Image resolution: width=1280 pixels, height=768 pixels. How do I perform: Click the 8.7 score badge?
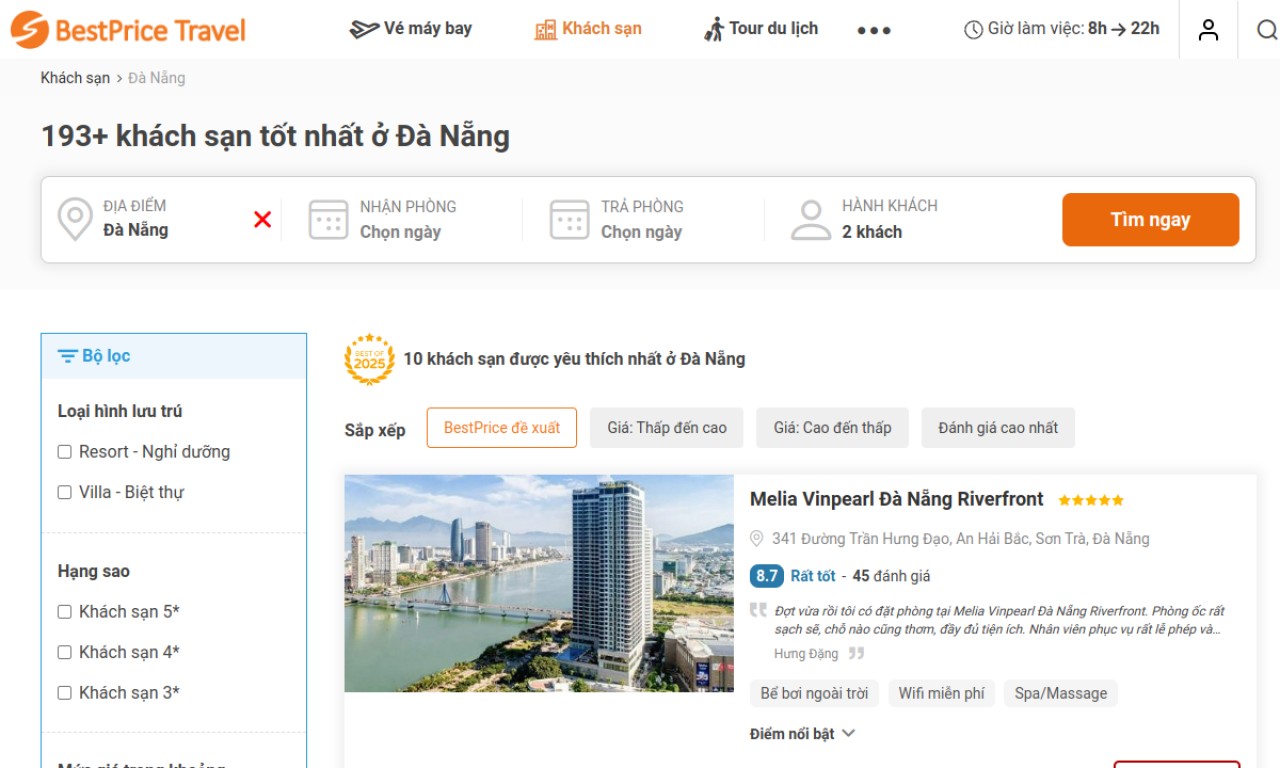tap(767, 576)
